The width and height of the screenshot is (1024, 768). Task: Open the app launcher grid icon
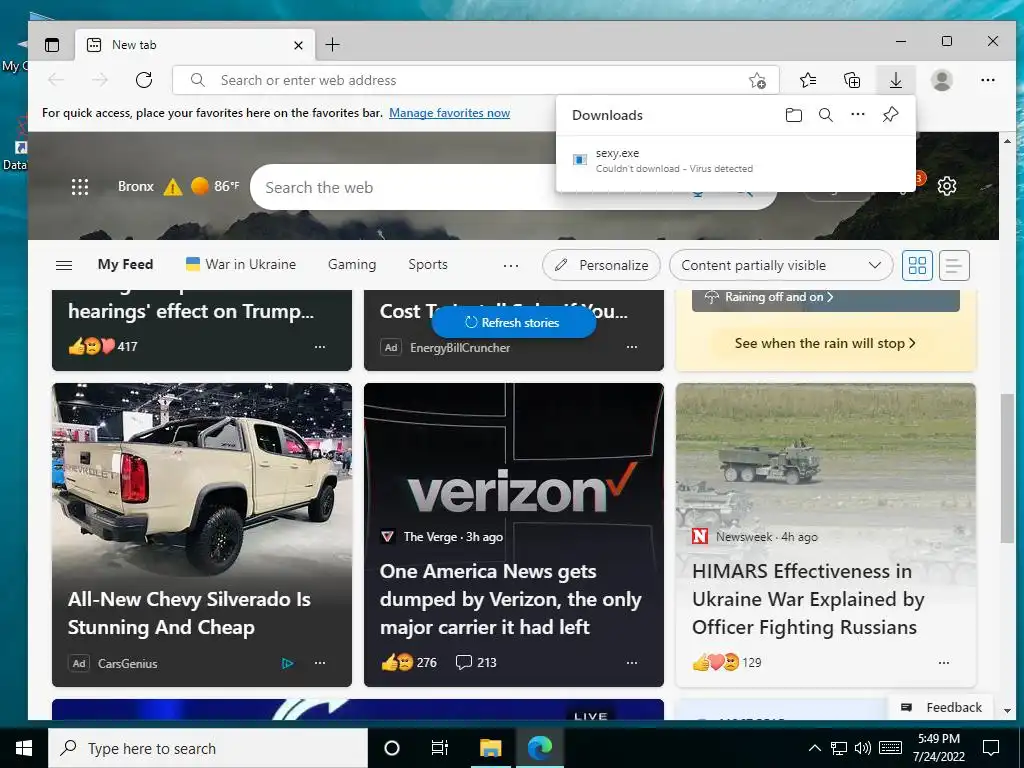pos(80,187)
